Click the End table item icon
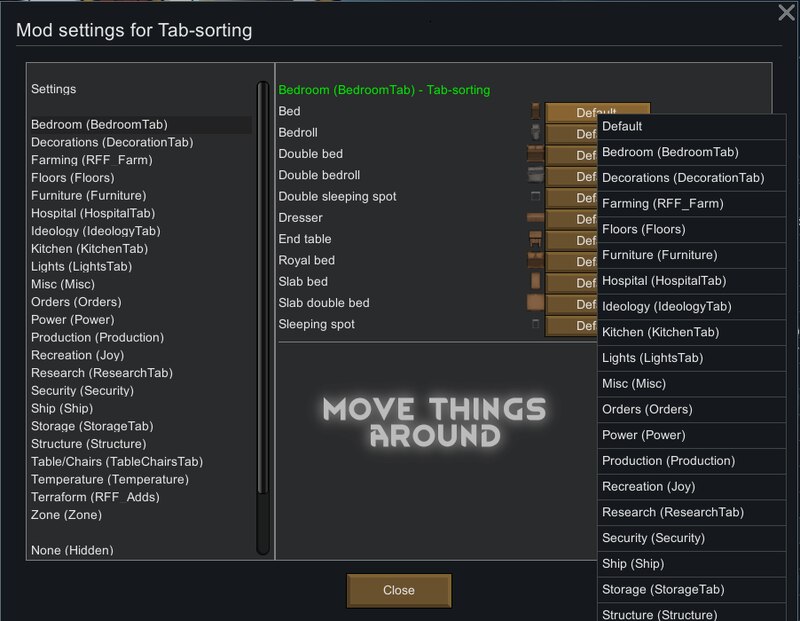Image resolution: width=800 pixels, height=621 pixels. point(535,239)
